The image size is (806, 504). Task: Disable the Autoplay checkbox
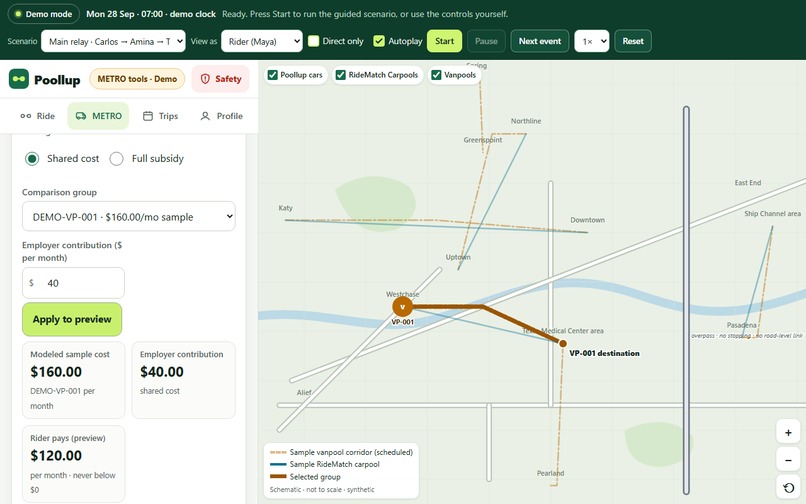pos(379,41)
